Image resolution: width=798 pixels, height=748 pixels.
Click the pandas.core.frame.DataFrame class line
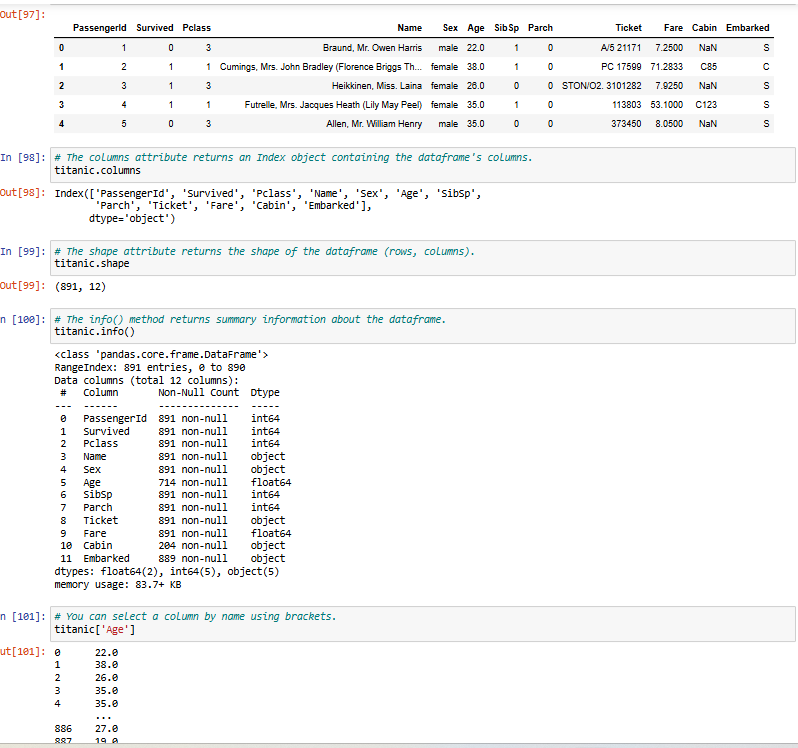(161, 354)
